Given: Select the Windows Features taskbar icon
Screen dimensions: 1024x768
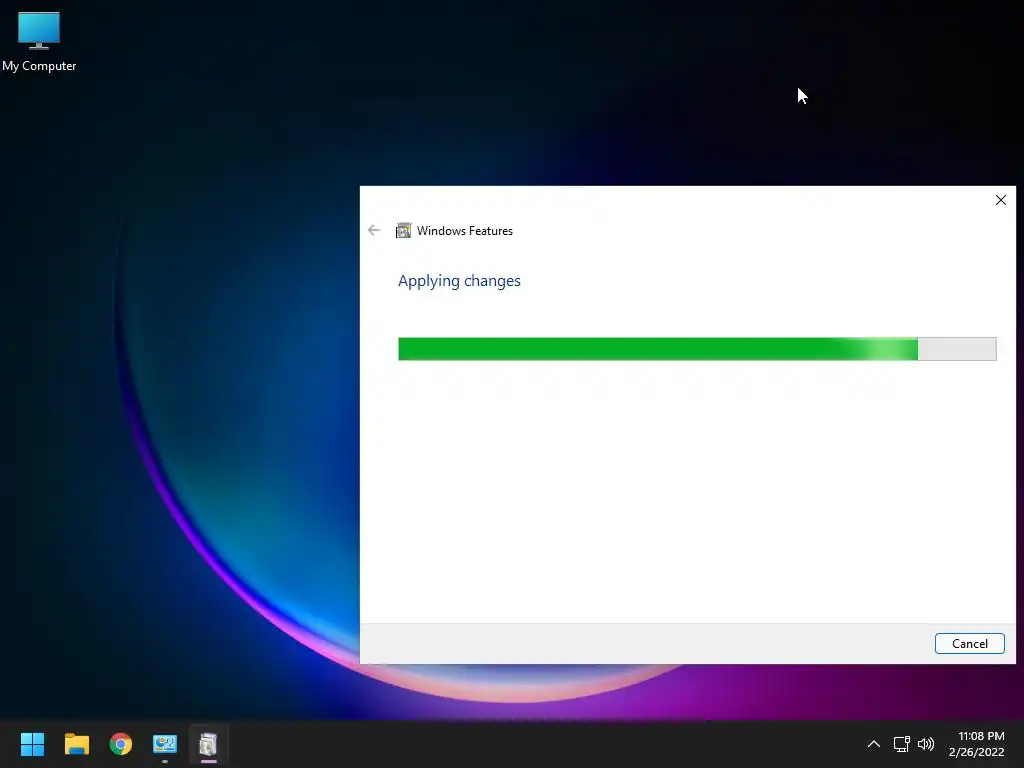Looking at the screenshot, I should coord(208,744).
